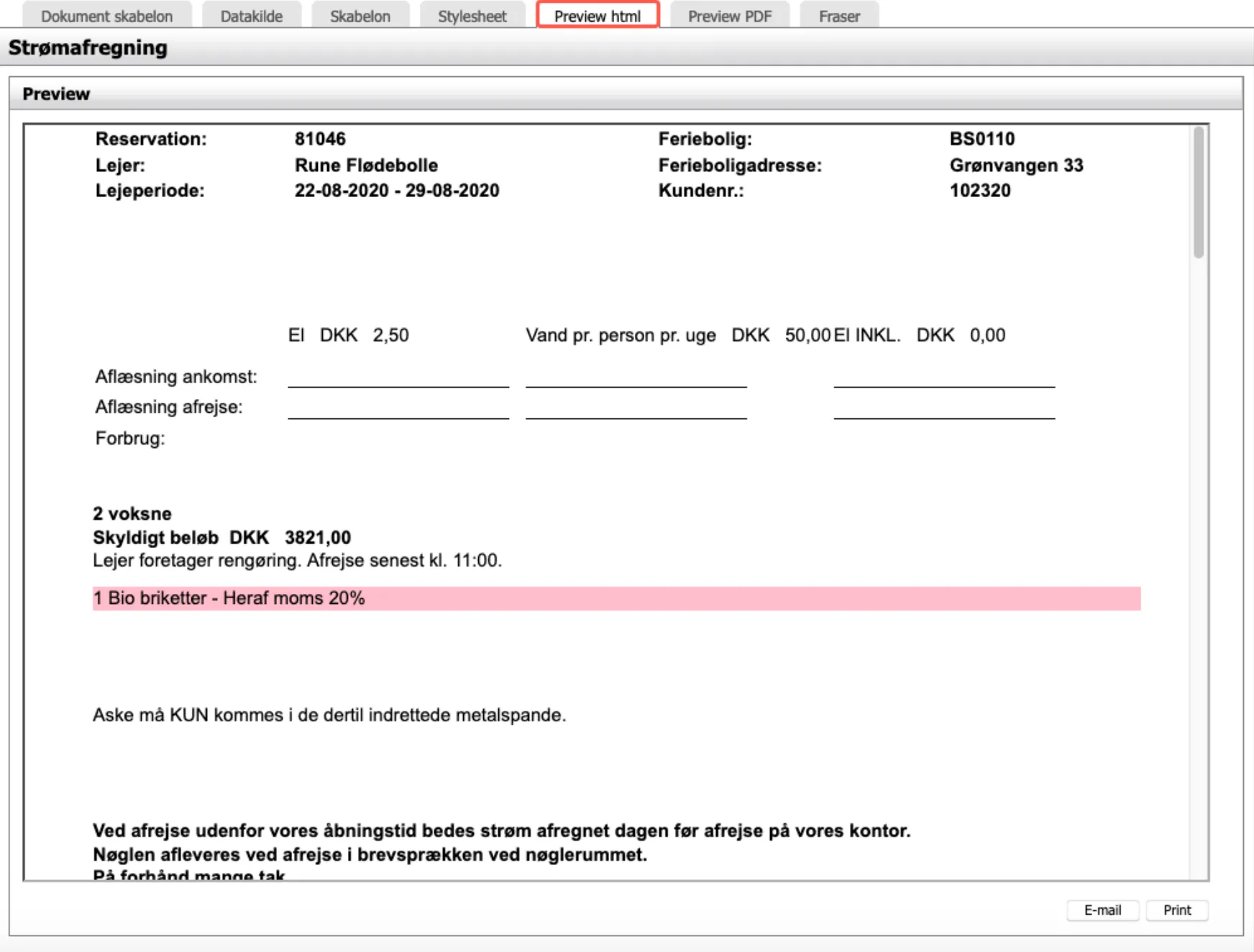Open the Stylesheet tab

click(x=472, y=16)
